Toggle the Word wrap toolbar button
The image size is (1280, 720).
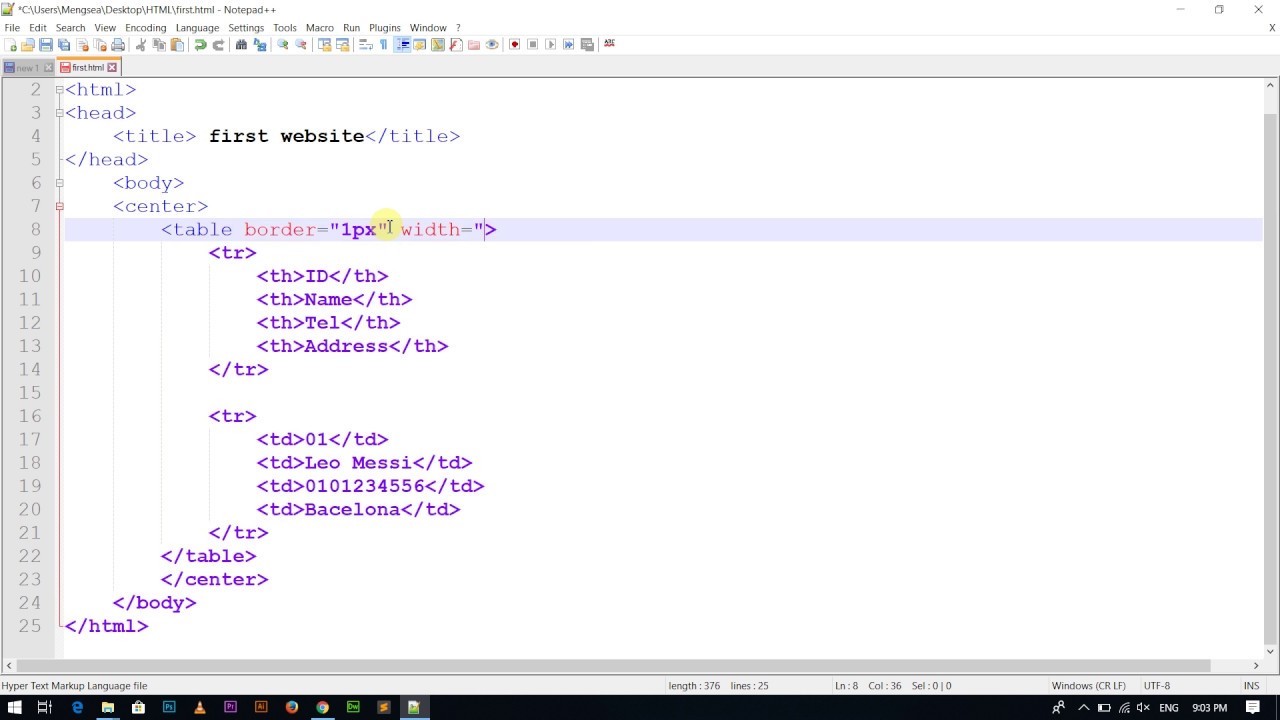(366, 45)
